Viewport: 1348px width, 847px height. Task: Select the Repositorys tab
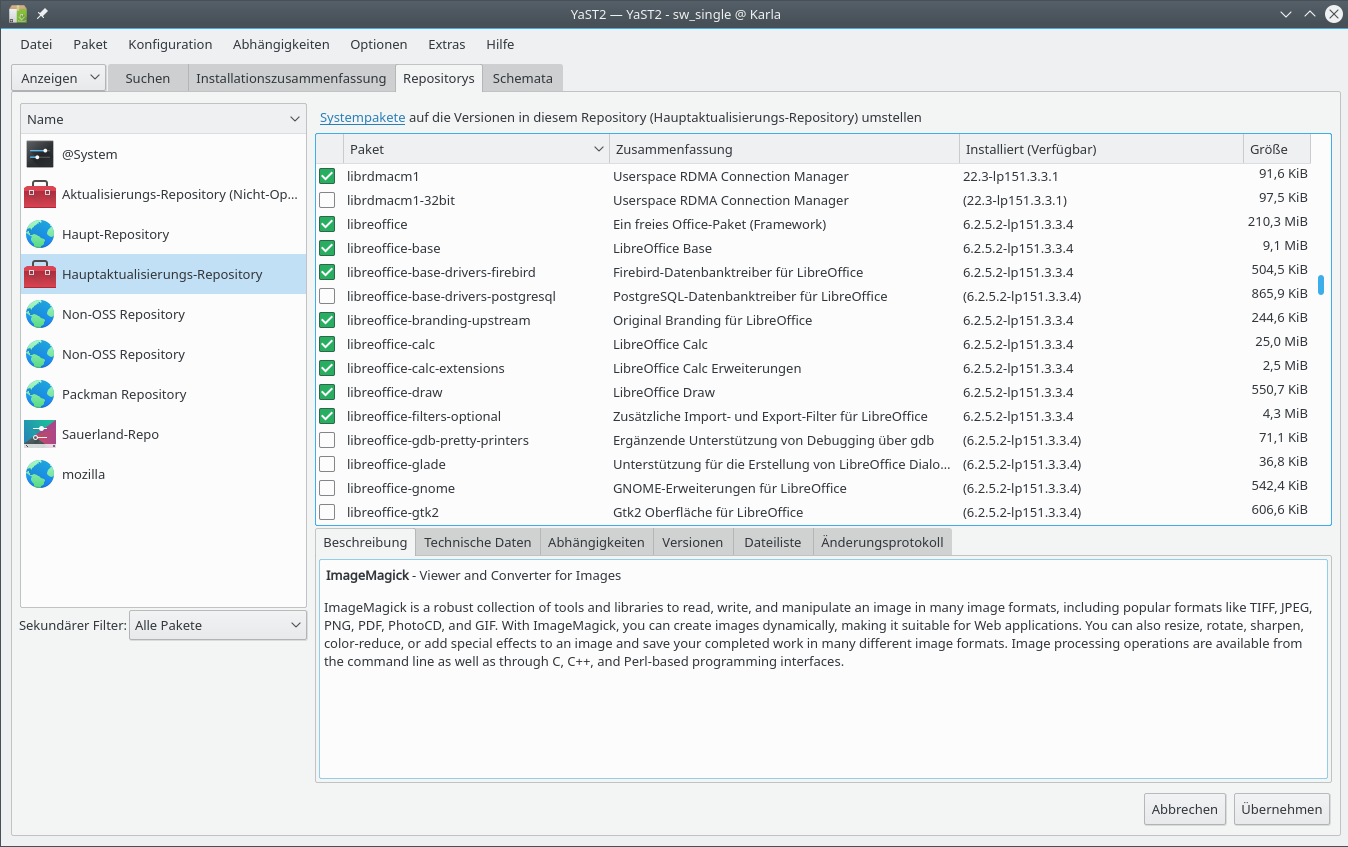(x=439, y=78)
